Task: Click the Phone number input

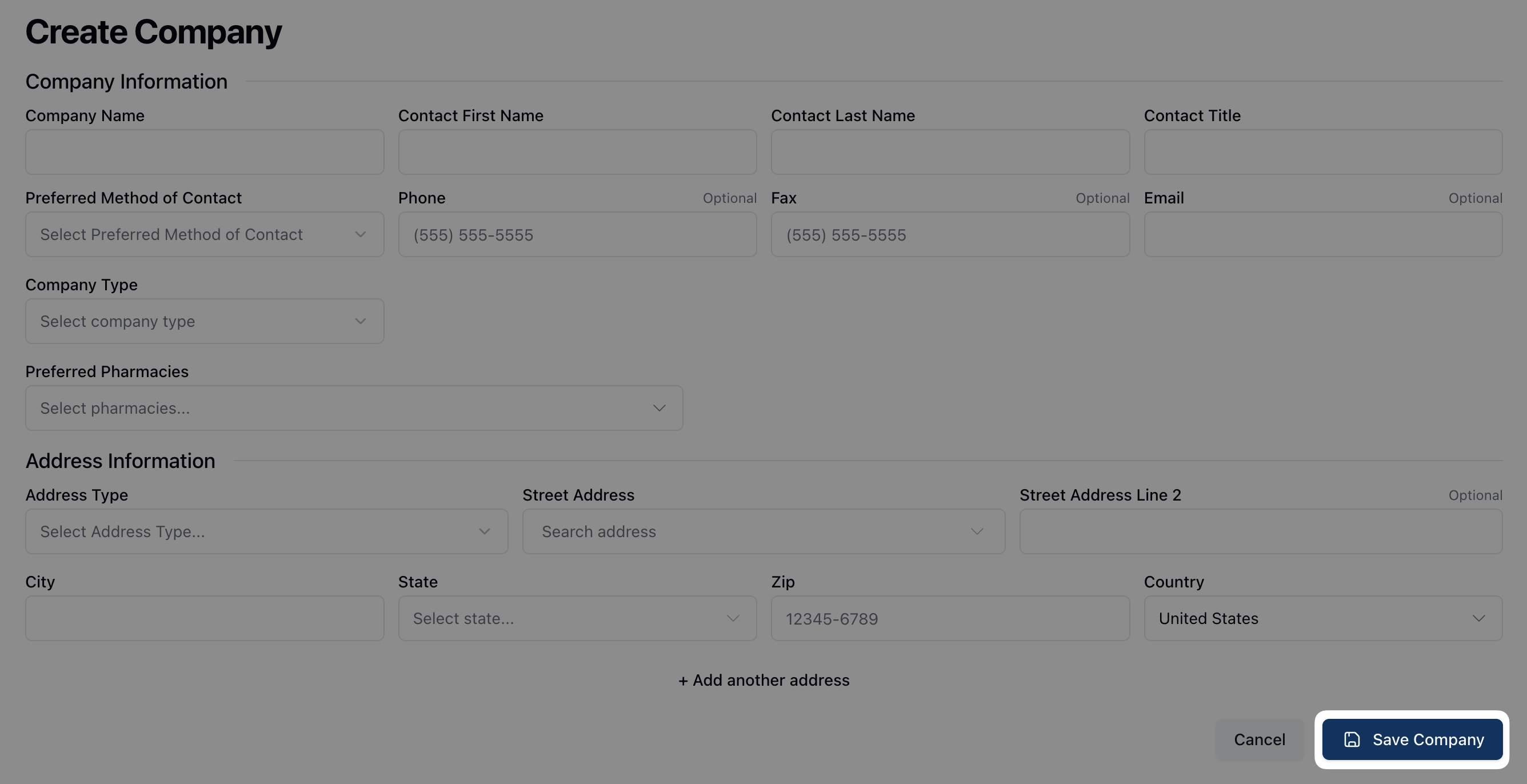Action: point(577,235)
